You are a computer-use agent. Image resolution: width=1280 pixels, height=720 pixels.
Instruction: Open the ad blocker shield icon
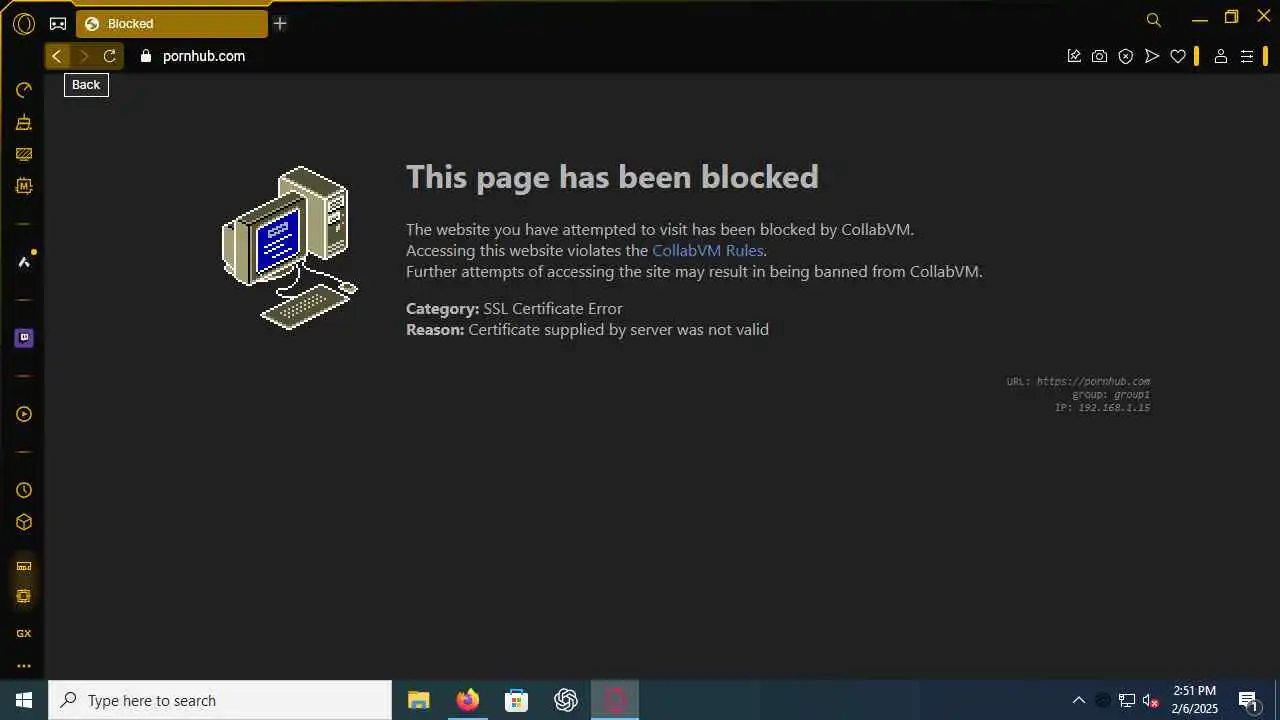pyautogui.click(x=1126, y=56)
